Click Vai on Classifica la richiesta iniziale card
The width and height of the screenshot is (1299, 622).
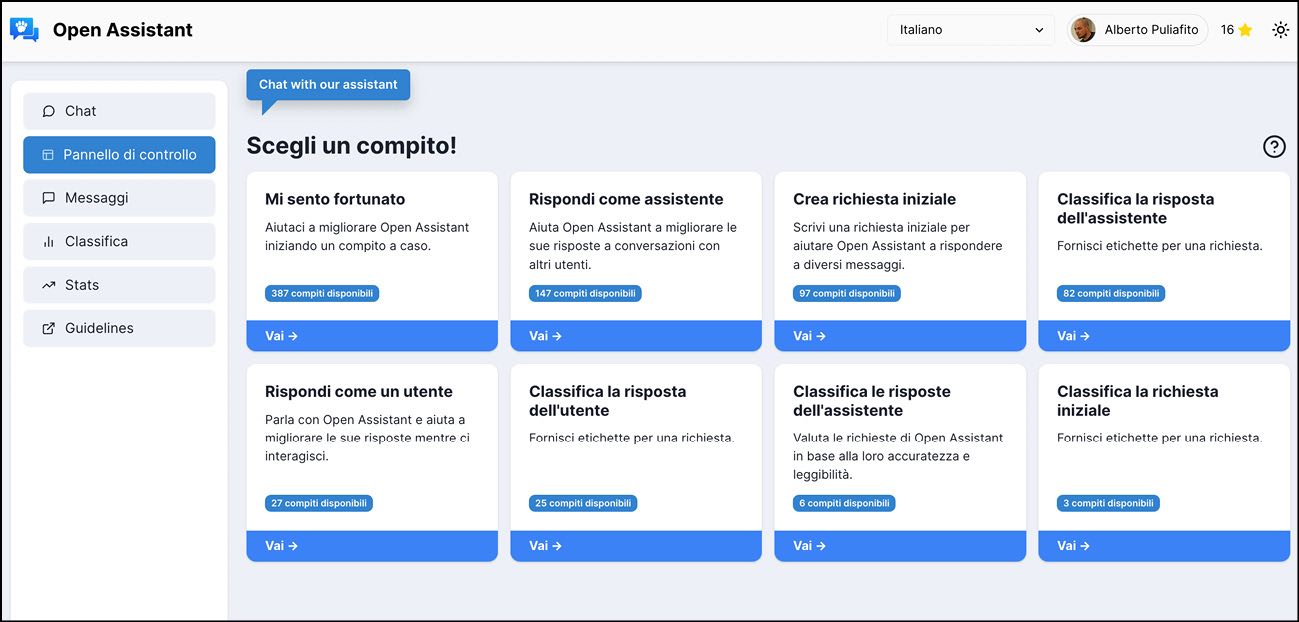(1164, 546)
